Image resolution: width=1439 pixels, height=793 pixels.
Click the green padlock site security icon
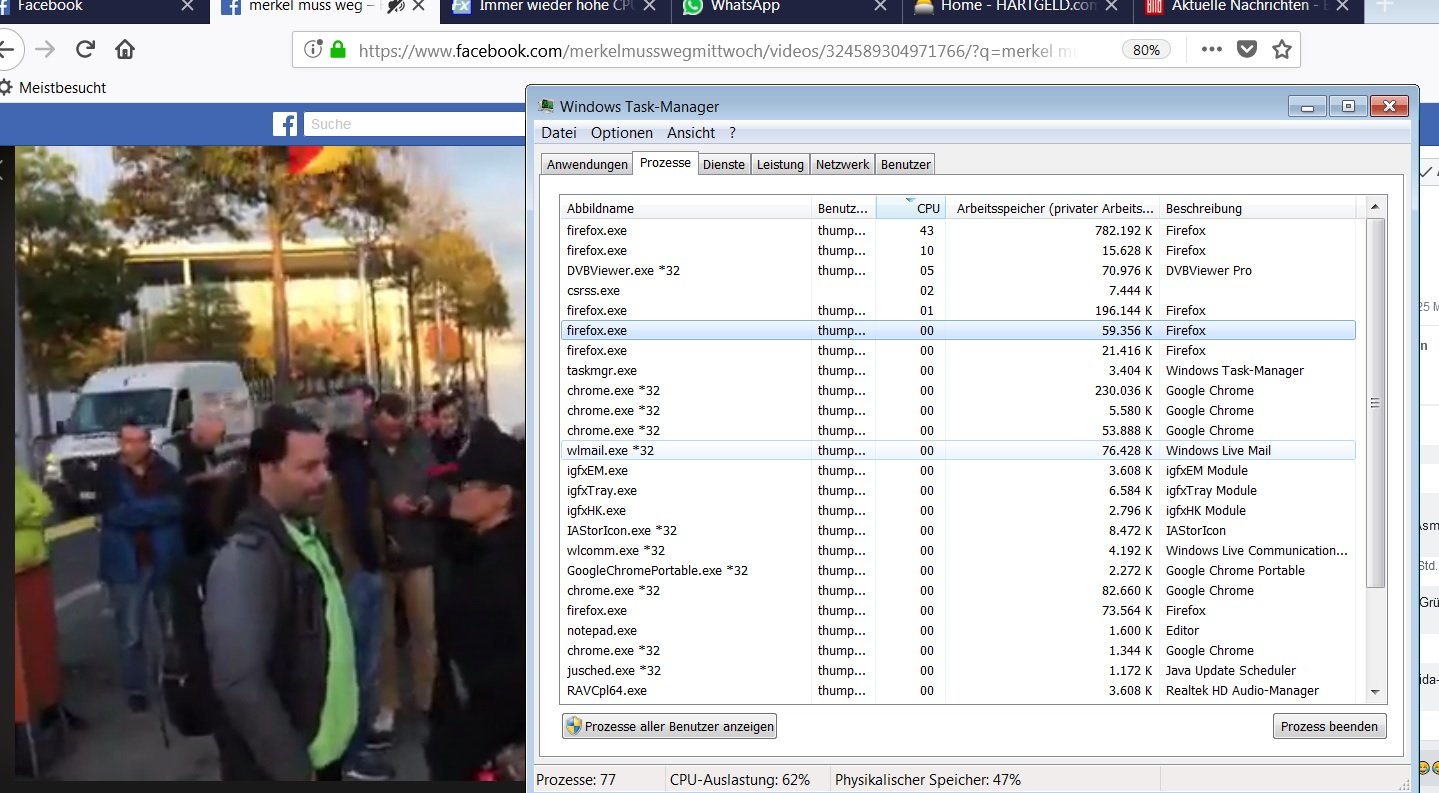(338, 50)
